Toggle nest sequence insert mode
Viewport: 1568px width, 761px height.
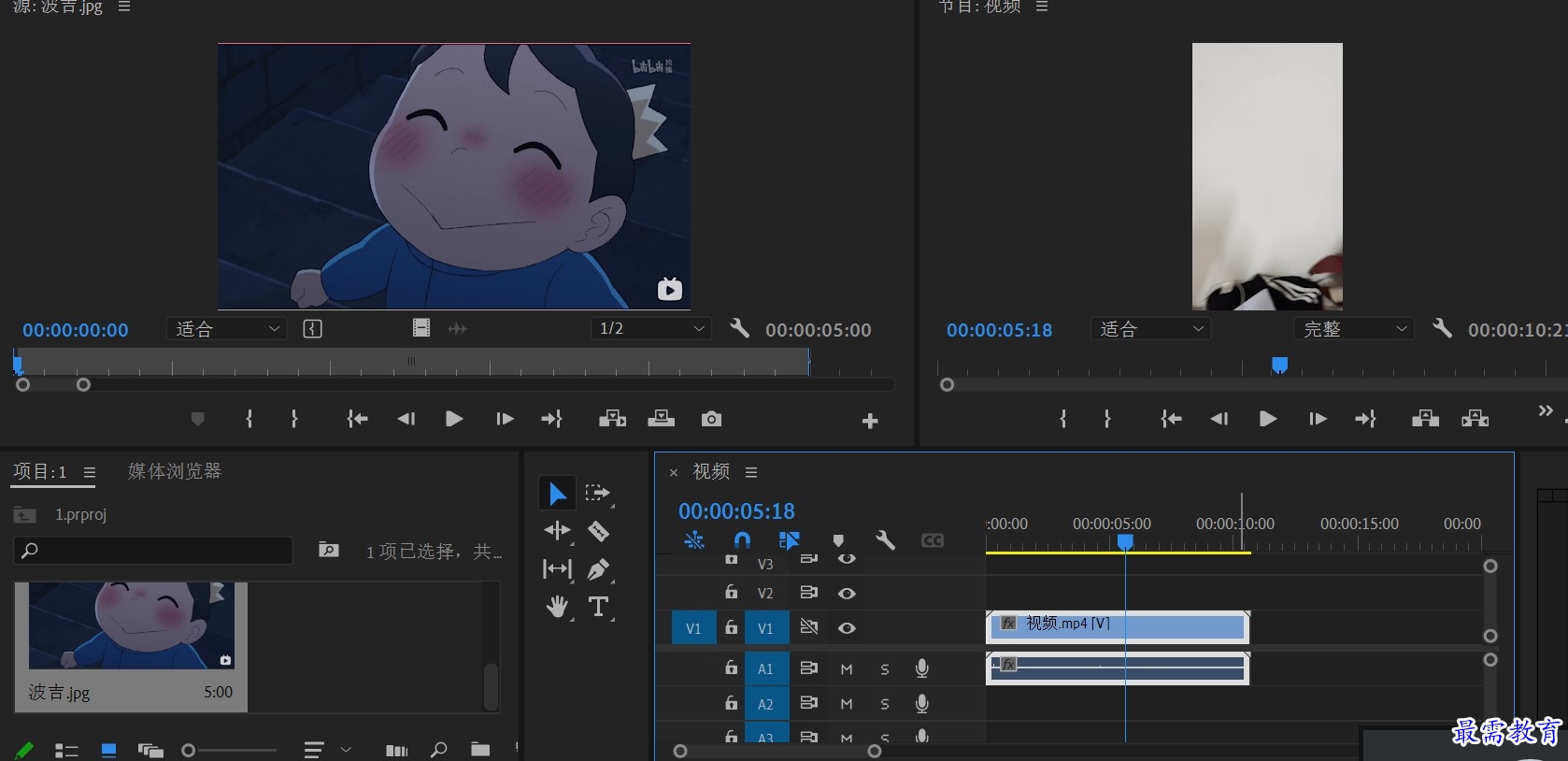tap(694, 540)
